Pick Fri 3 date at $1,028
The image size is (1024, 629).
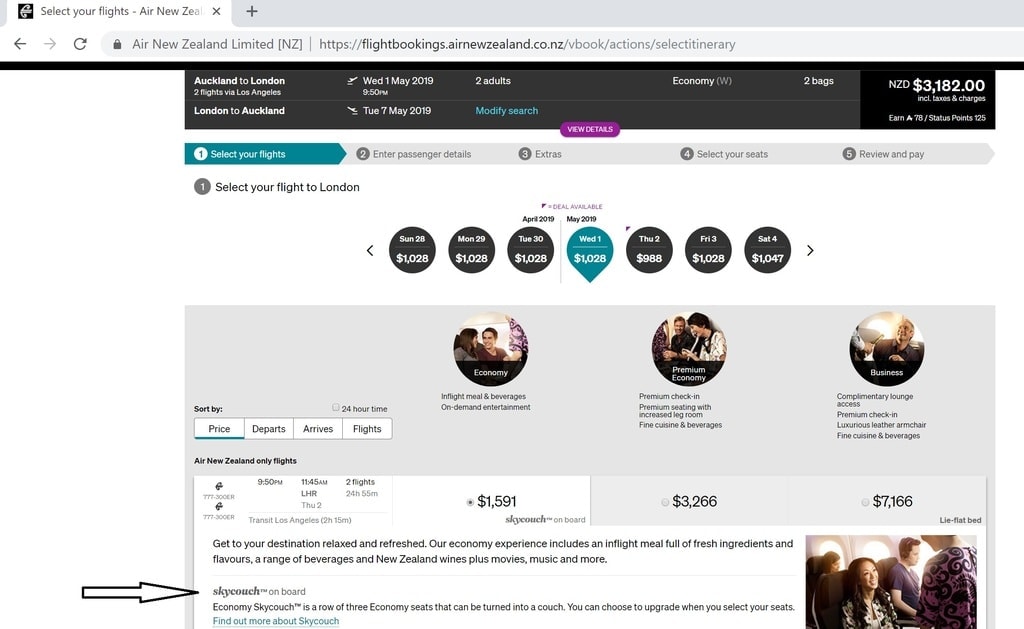[x=708, y=250]
